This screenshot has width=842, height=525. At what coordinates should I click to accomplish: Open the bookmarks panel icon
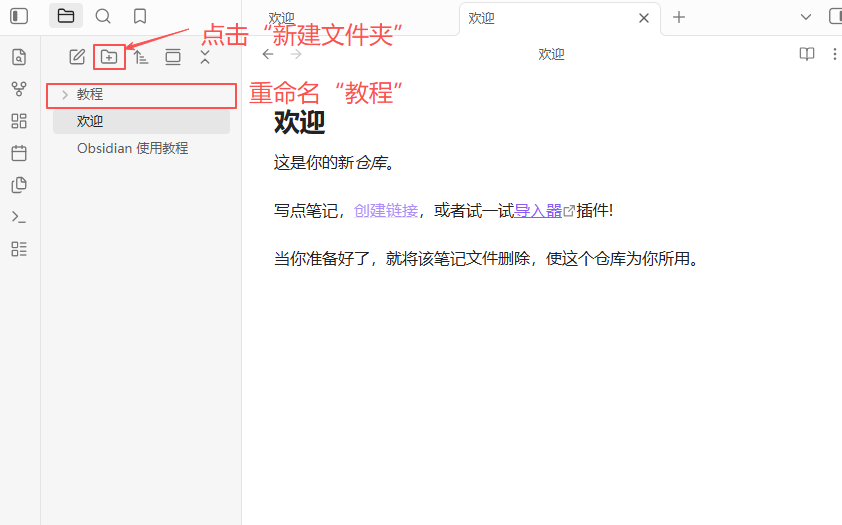140,16
